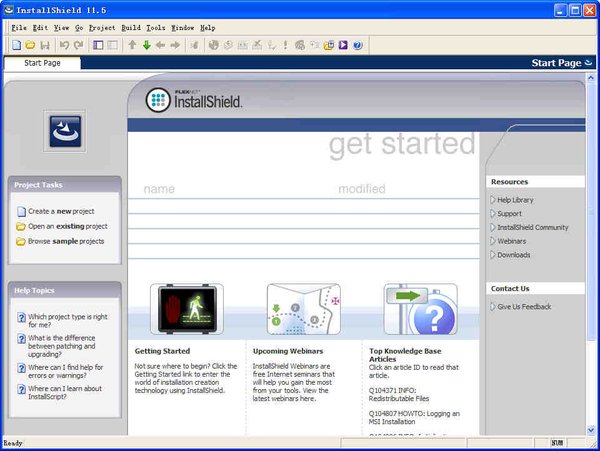Open the View menu

click(x=62, y=28)
